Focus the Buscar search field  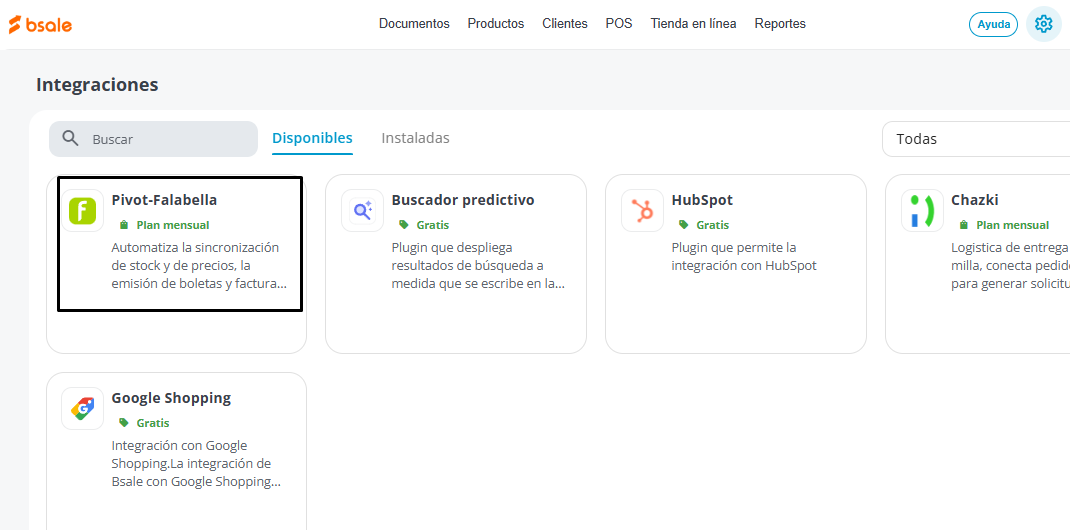[x=154, y=139]
